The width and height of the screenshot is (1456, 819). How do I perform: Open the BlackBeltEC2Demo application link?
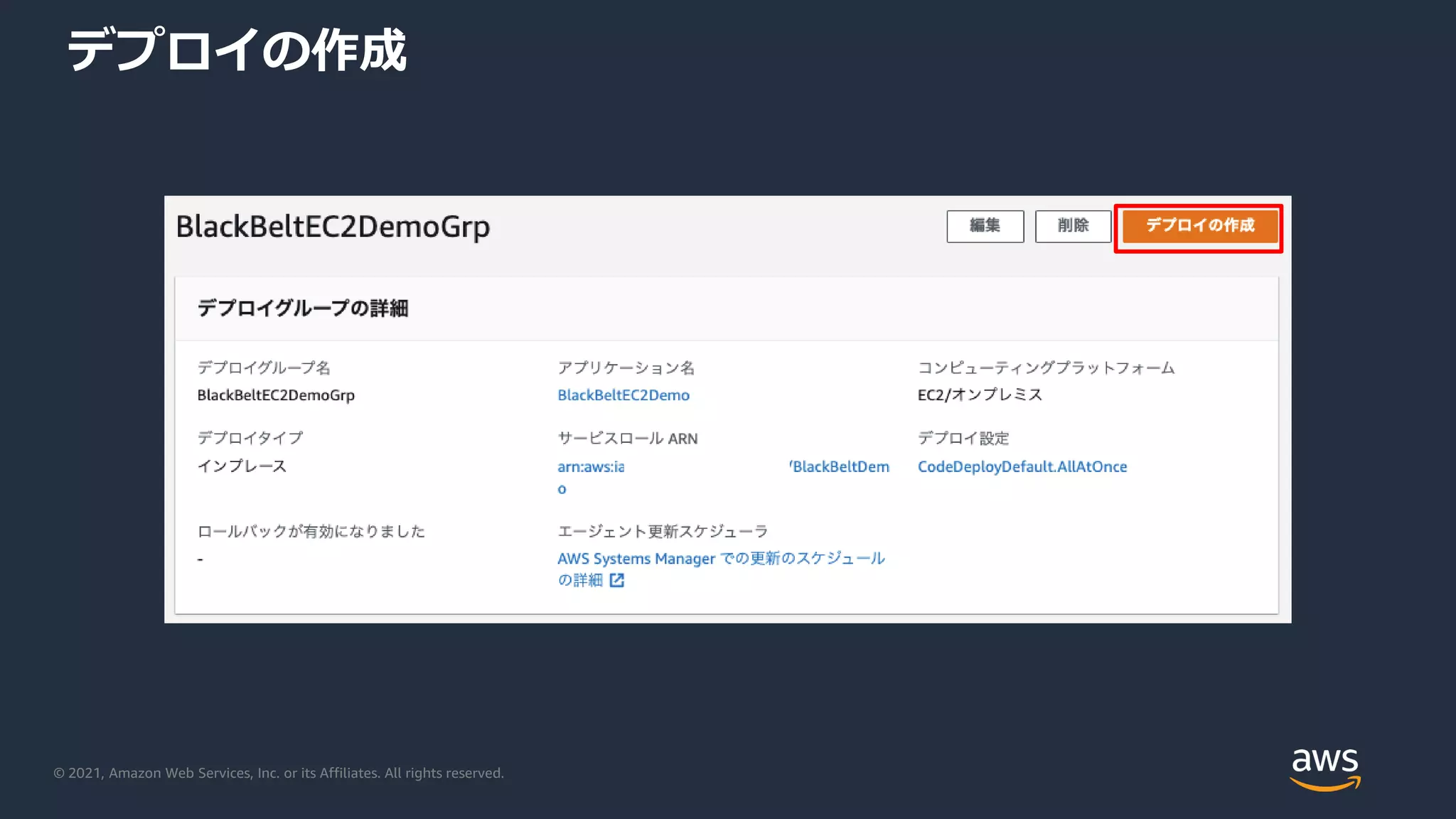coord(623,395)
